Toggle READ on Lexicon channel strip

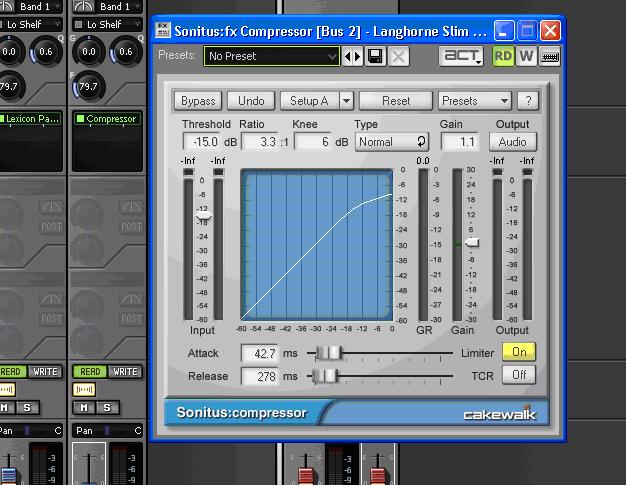coord(12,372)
